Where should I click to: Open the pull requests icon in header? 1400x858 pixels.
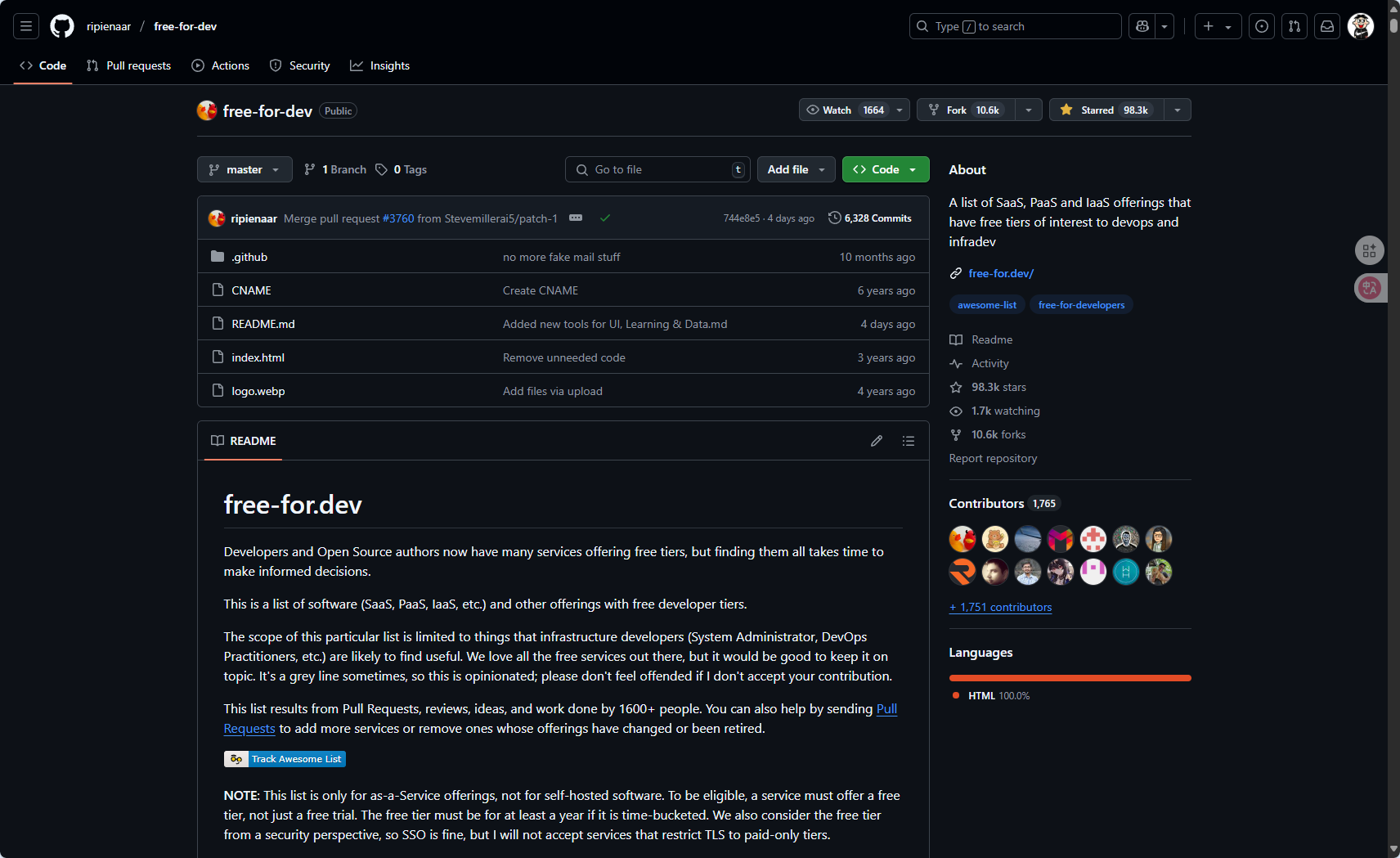pos(1295,26)
